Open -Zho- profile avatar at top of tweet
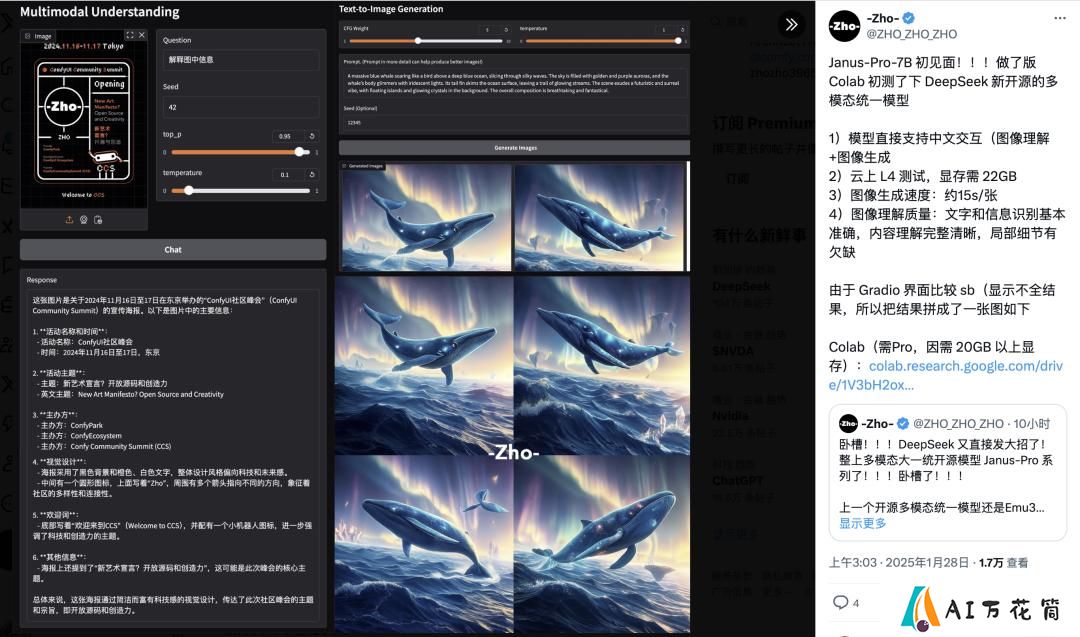The height and width of the screenshot is (637, 1080). [x=844, y=26]
